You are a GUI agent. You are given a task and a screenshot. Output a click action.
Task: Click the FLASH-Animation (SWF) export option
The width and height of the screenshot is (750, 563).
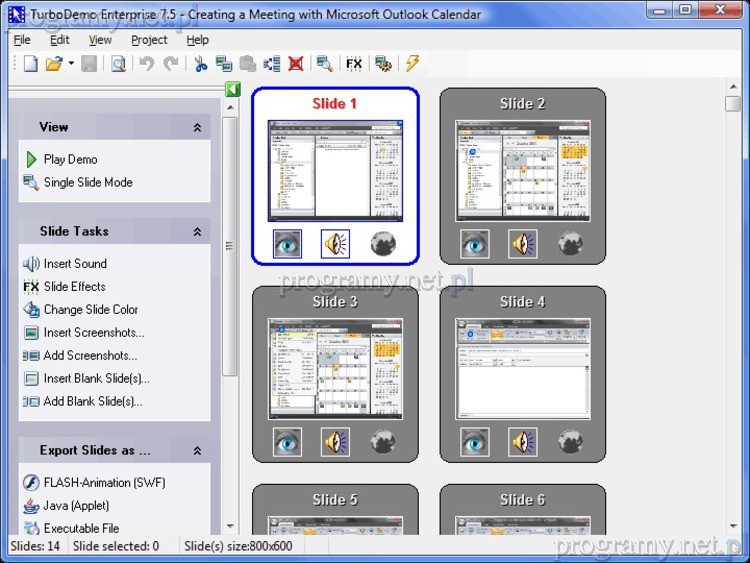[x=104, y=482]
